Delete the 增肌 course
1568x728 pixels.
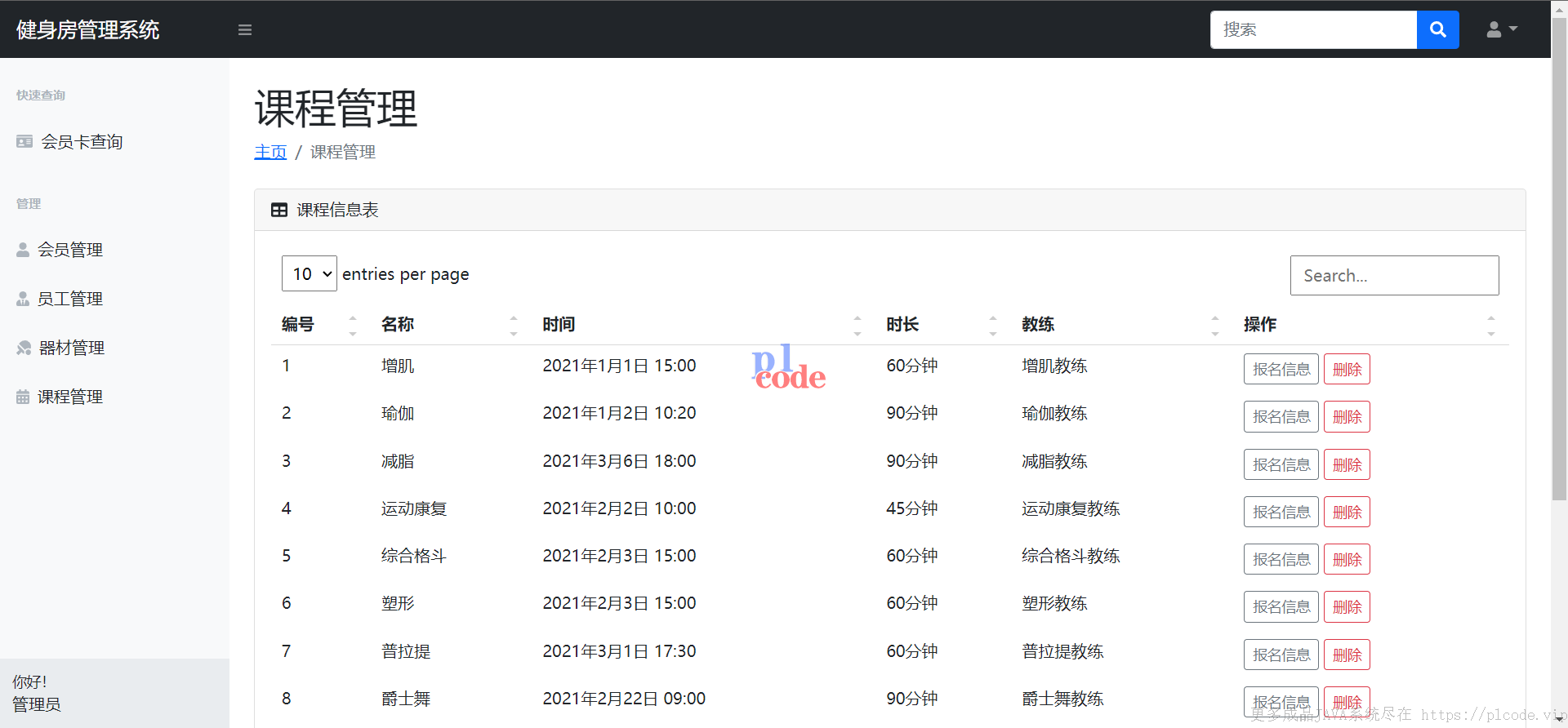(x=1347, y=369)
